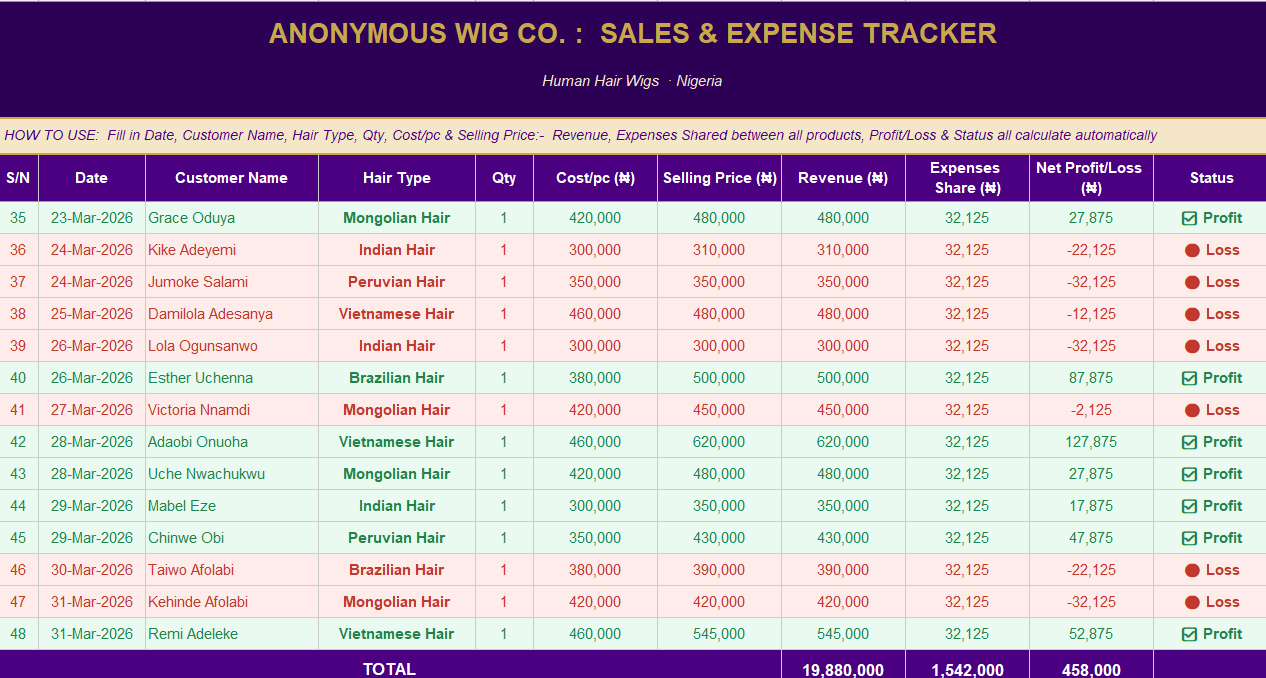Select the Hair Type column header
This screenshot has height=678, width=1266.
coord(397,178)
